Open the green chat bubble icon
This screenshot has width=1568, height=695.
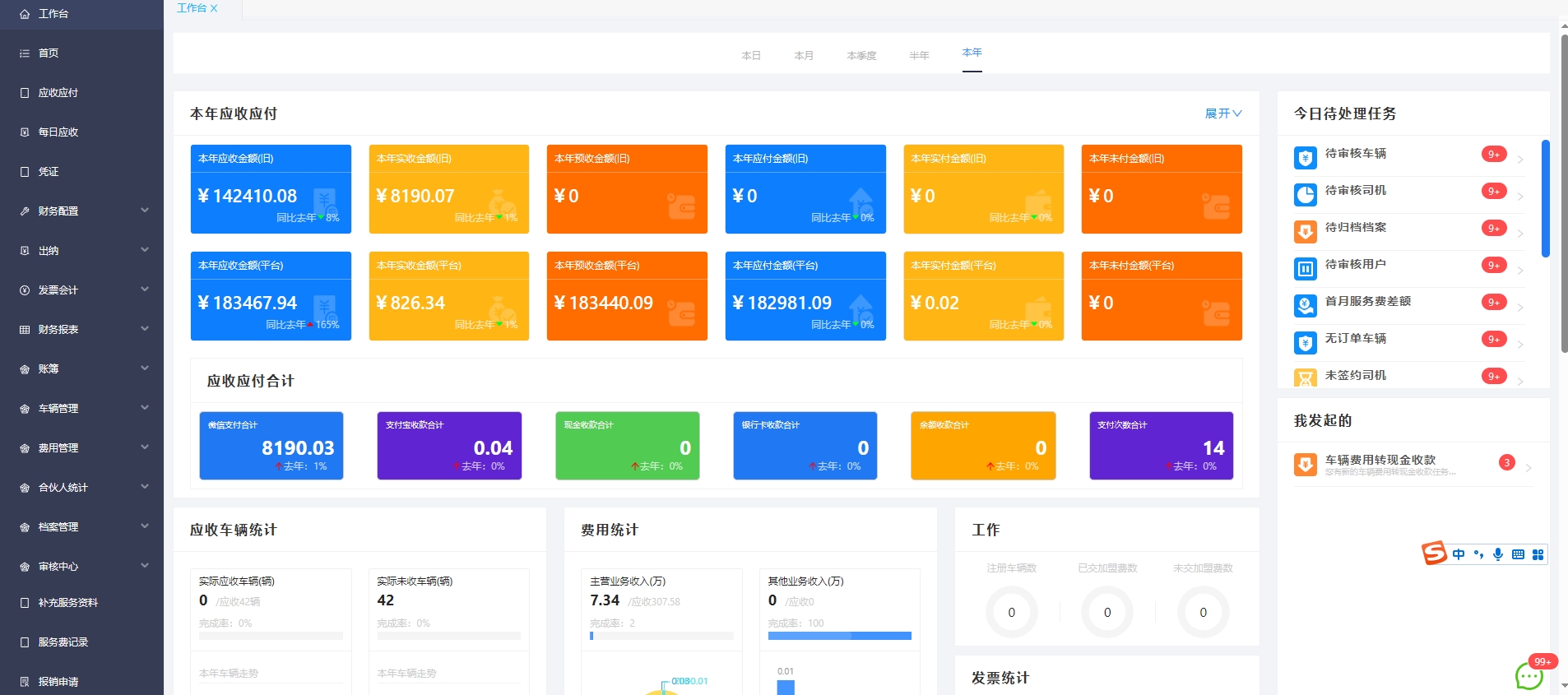(1529, 677)
